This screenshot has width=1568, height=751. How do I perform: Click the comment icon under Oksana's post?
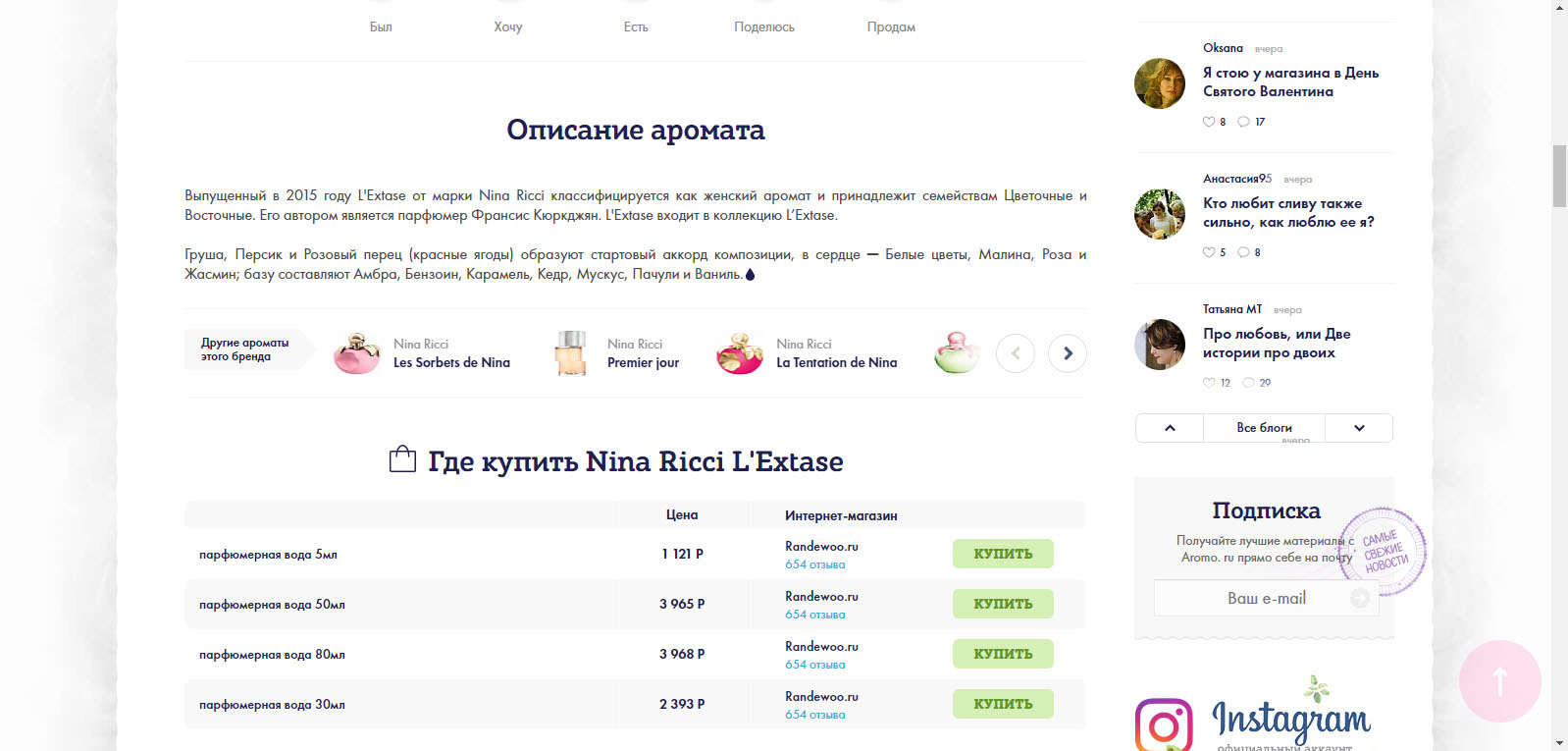[x=1243, y=122]
